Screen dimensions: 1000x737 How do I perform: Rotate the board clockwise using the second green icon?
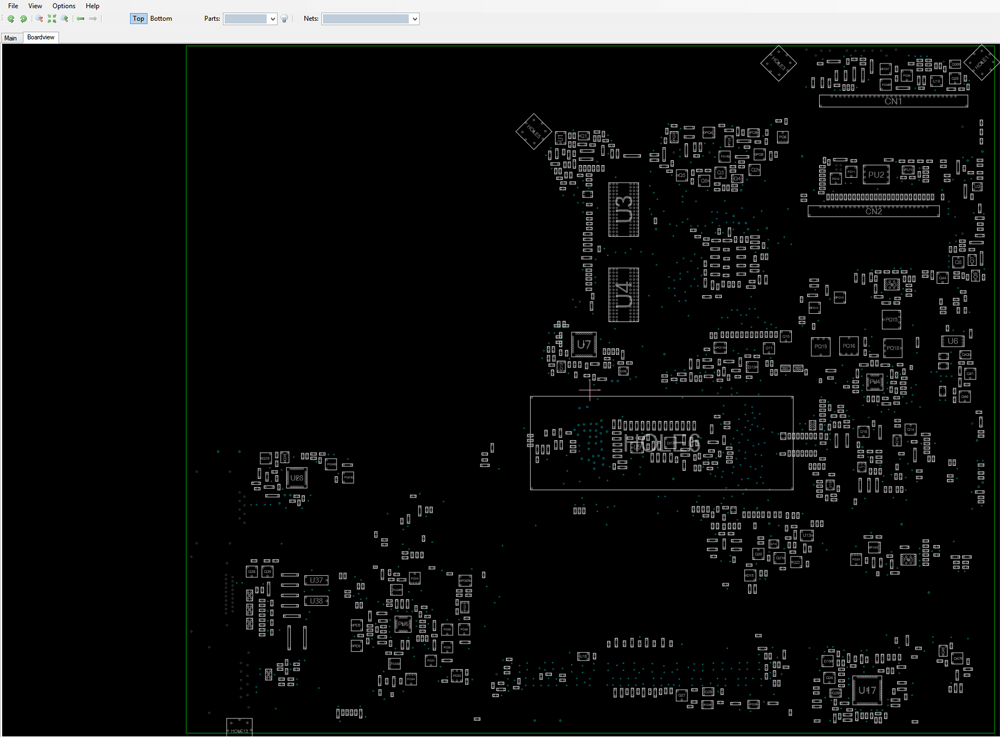(x=23, y=18)
